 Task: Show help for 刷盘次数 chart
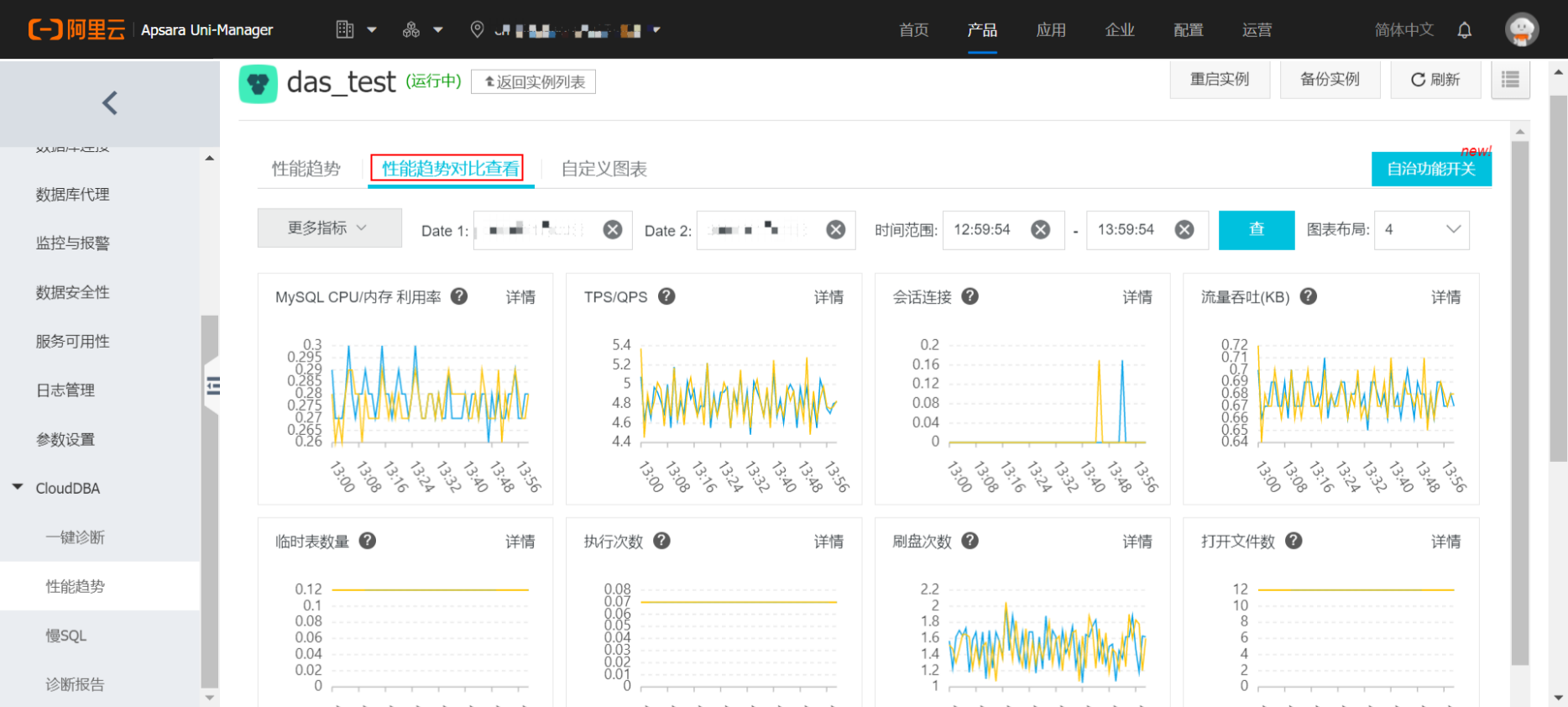click(x=970, y=541)
